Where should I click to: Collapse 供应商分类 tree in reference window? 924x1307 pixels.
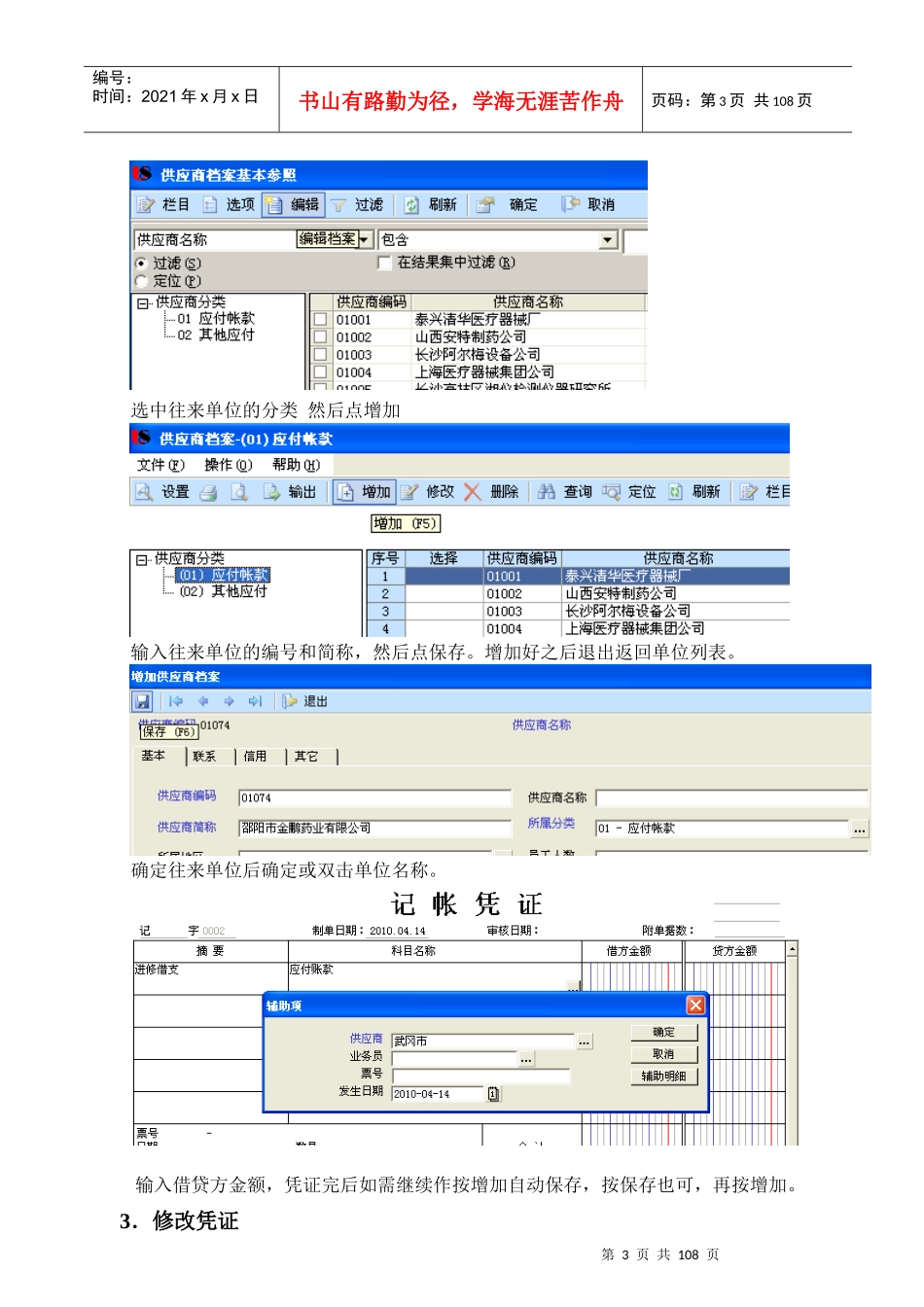pos(143,303)
